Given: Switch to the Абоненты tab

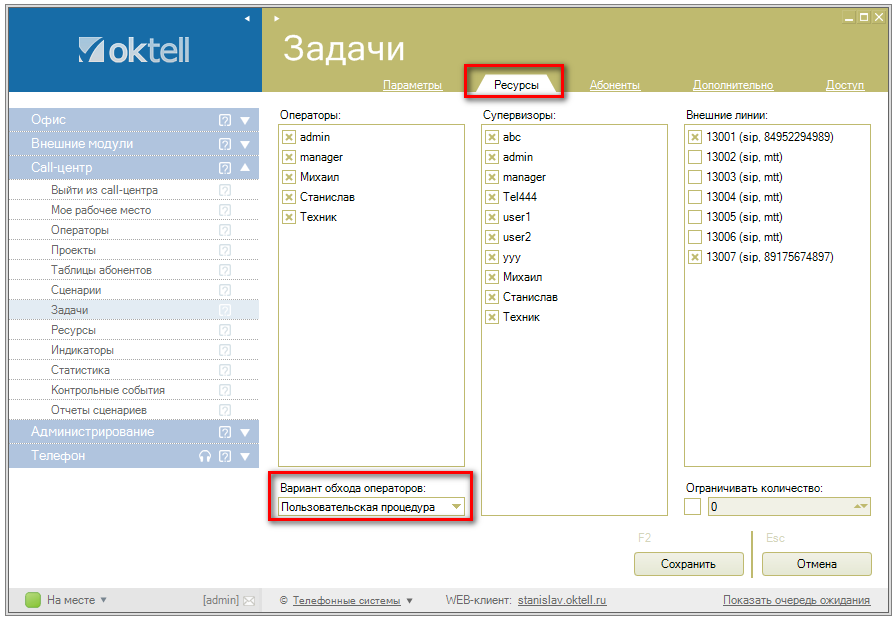Looking at the screenshot, I should (614, 85).
